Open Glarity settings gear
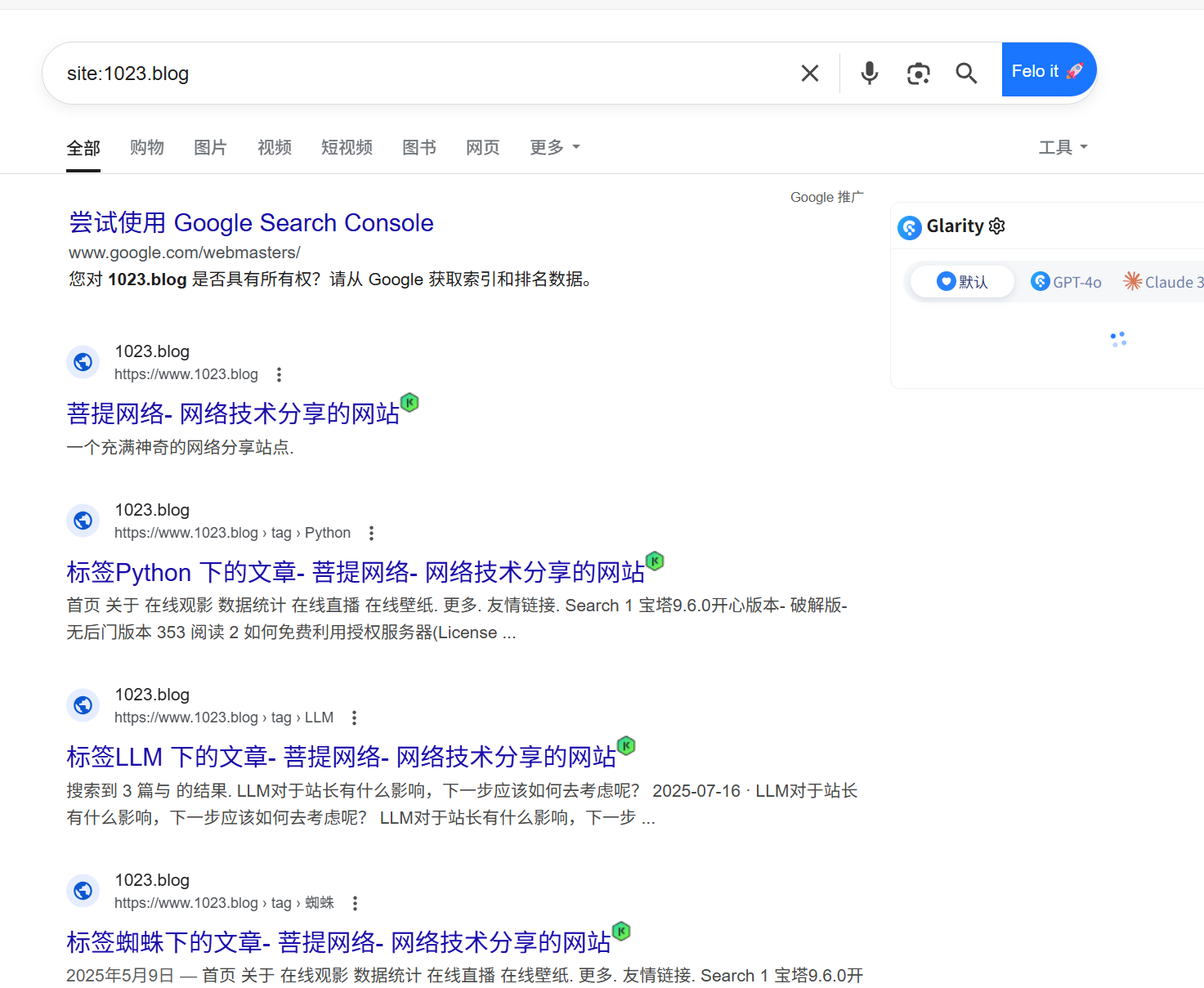This screenshot has width=1204, height=988. click(996, 226)
